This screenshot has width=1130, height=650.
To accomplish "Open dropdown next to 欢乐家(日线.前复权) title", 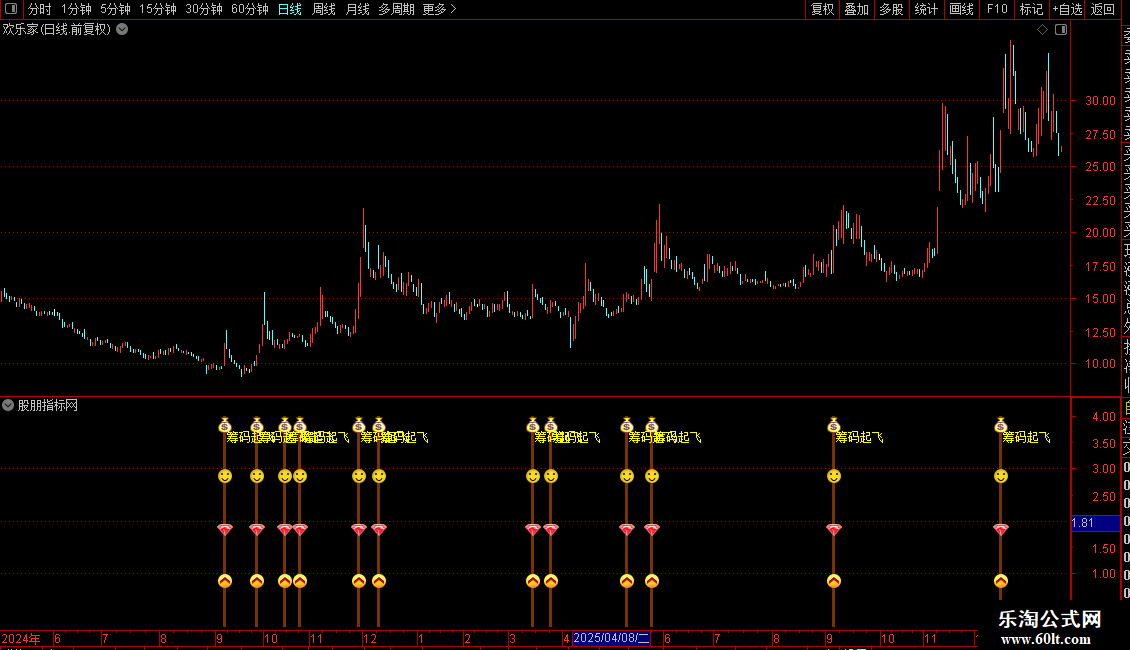I will pyautogui.click(x=123, y=30).
